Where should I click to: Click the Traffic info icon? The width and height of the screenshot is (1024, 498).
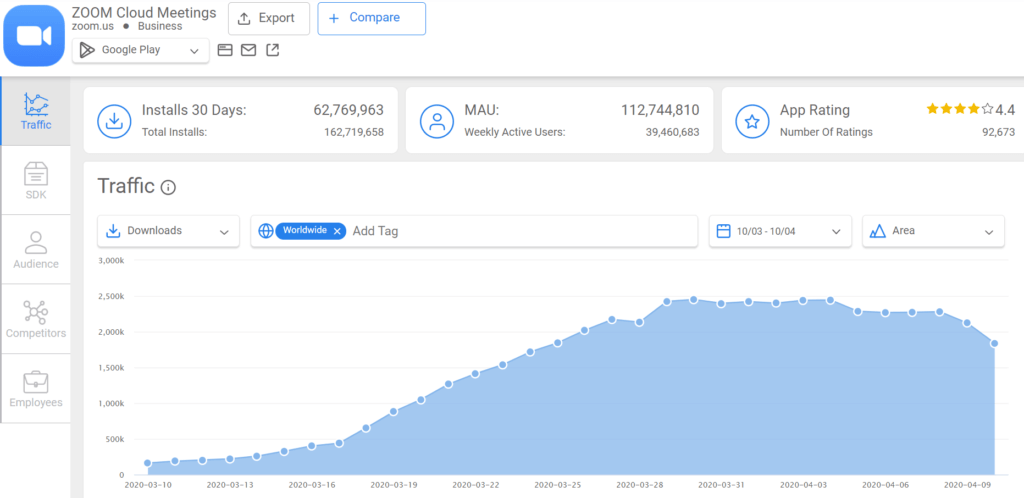coord(168,188)
